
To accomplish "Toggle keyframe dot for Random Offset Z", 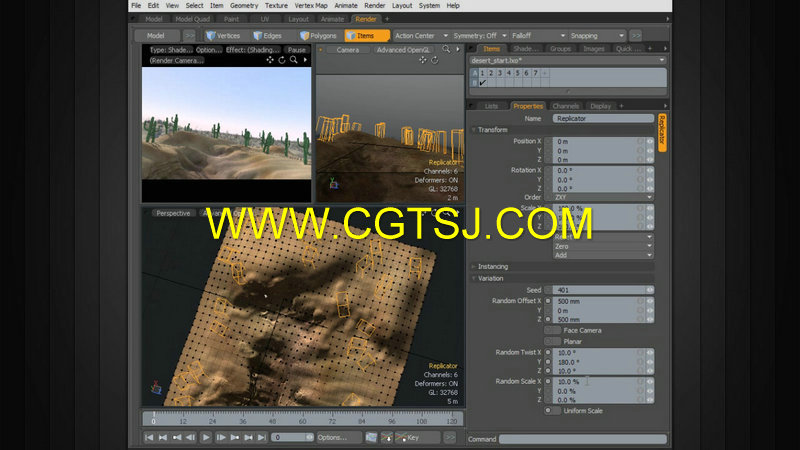I will pyautogui.click(x=548, y=319).
